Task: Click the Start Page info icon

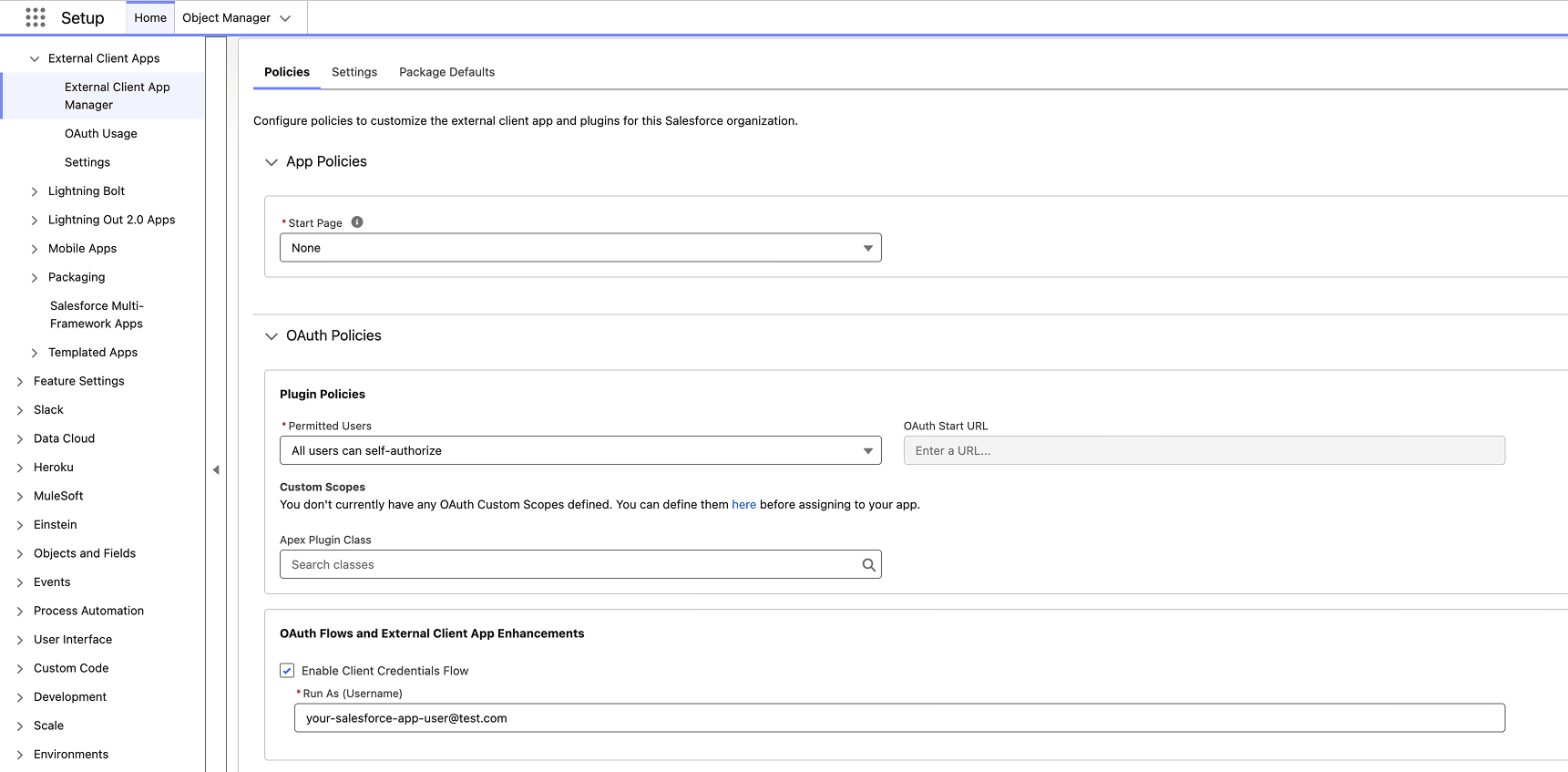Action: tap(357, 222)
